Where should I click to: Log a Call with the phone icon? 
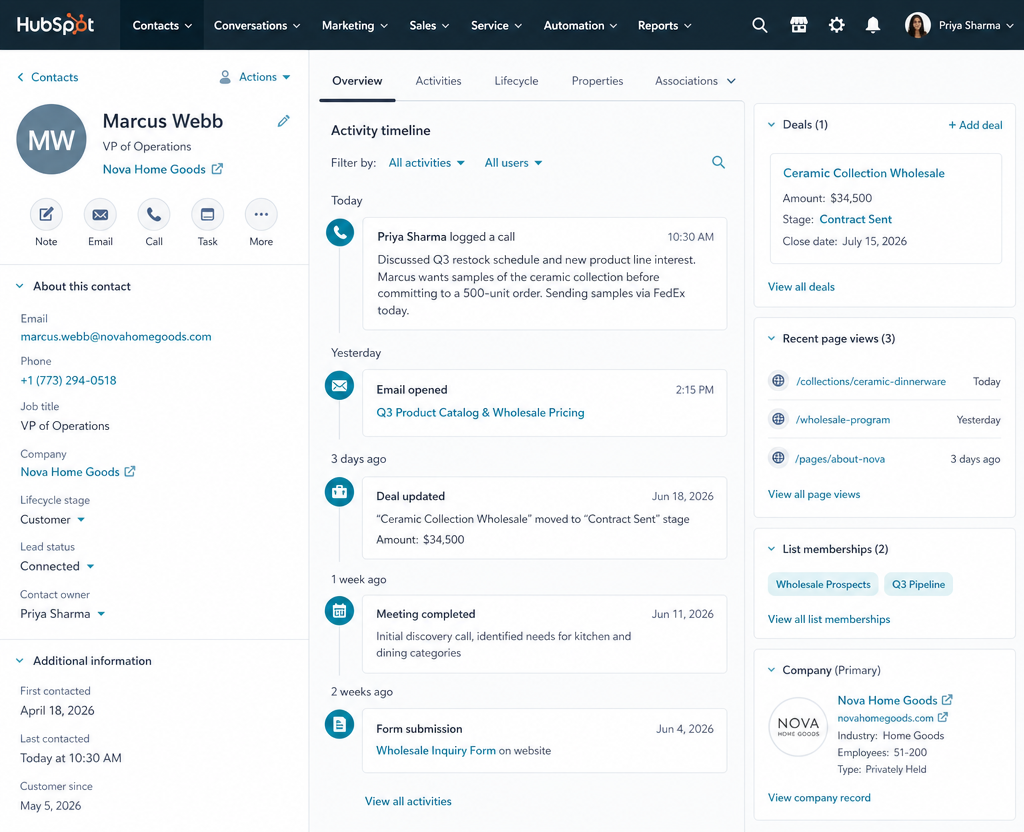(x=153, y=214)
